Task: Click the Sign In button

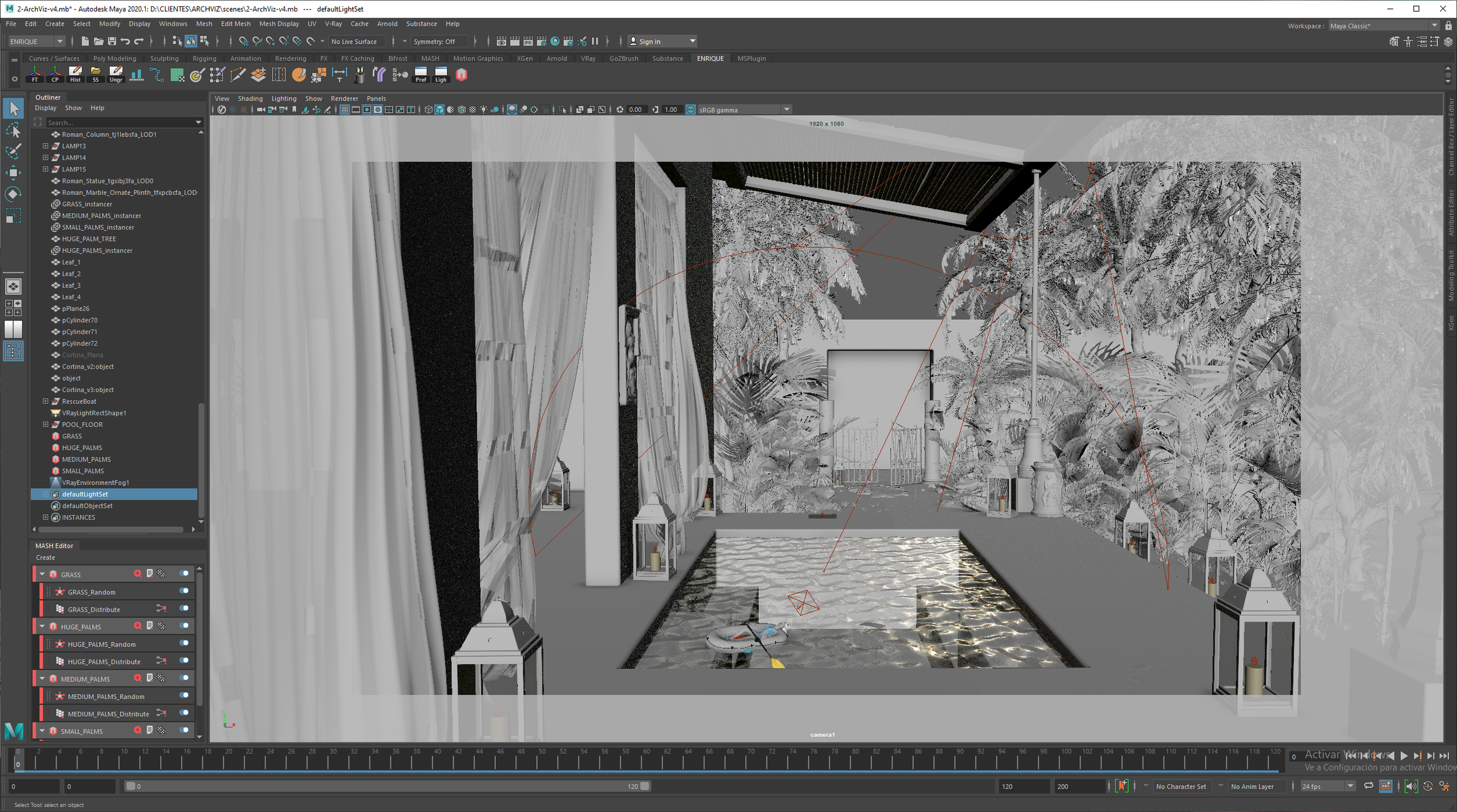Action: coord(649,41)
